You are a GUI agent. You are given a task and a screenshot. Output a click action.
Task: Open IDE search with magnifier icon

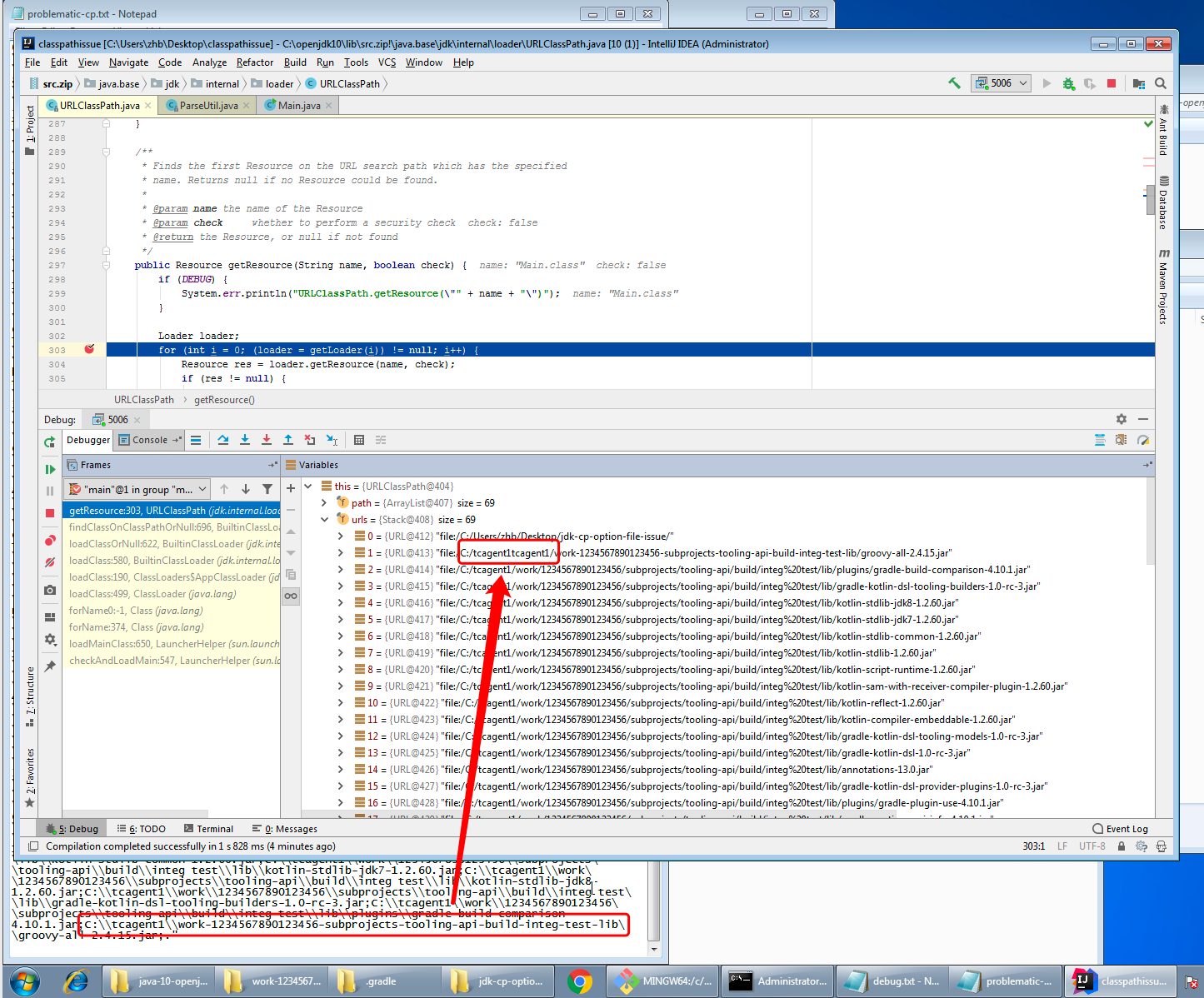point(1161,83)
